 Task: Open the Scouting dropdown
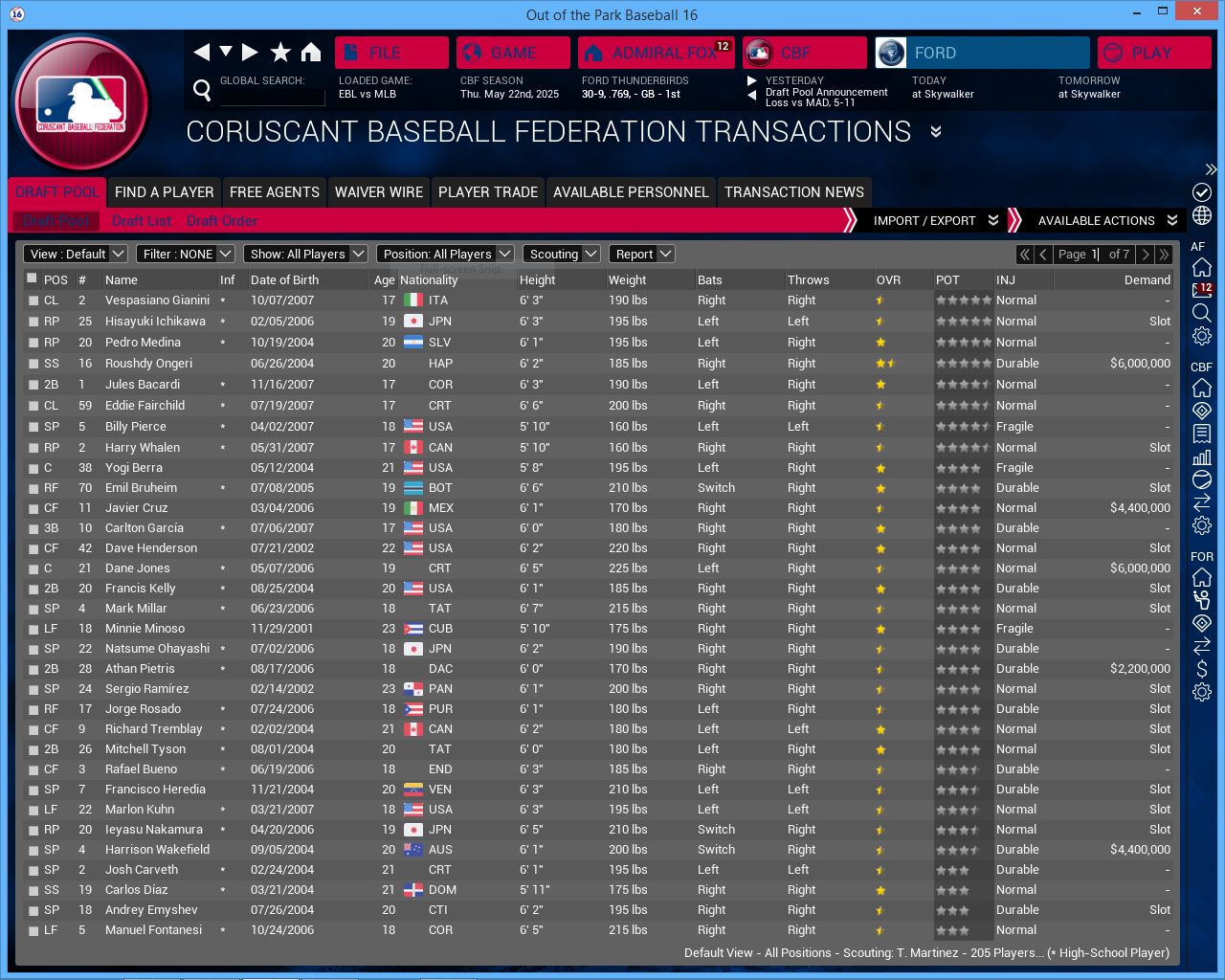[562, 255]
